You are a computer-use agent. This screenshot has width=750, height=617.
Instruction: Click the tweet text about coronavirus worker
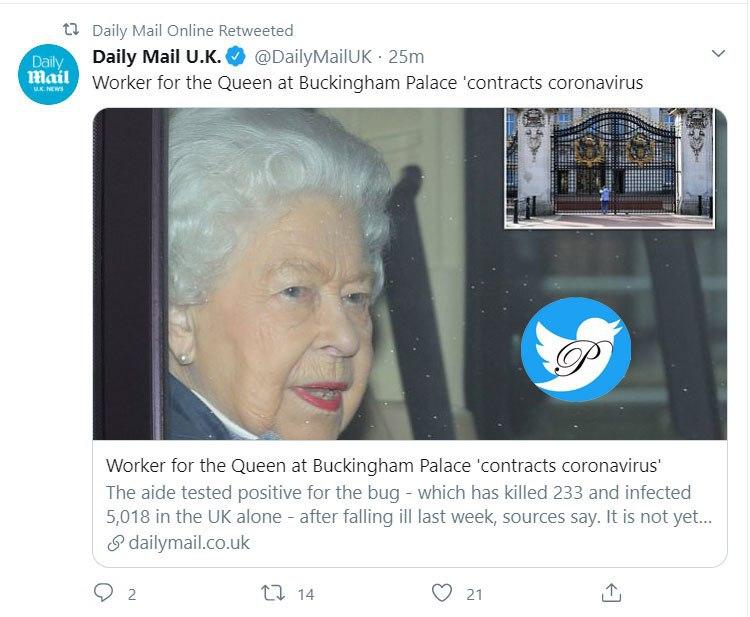[x=367, y=82]
